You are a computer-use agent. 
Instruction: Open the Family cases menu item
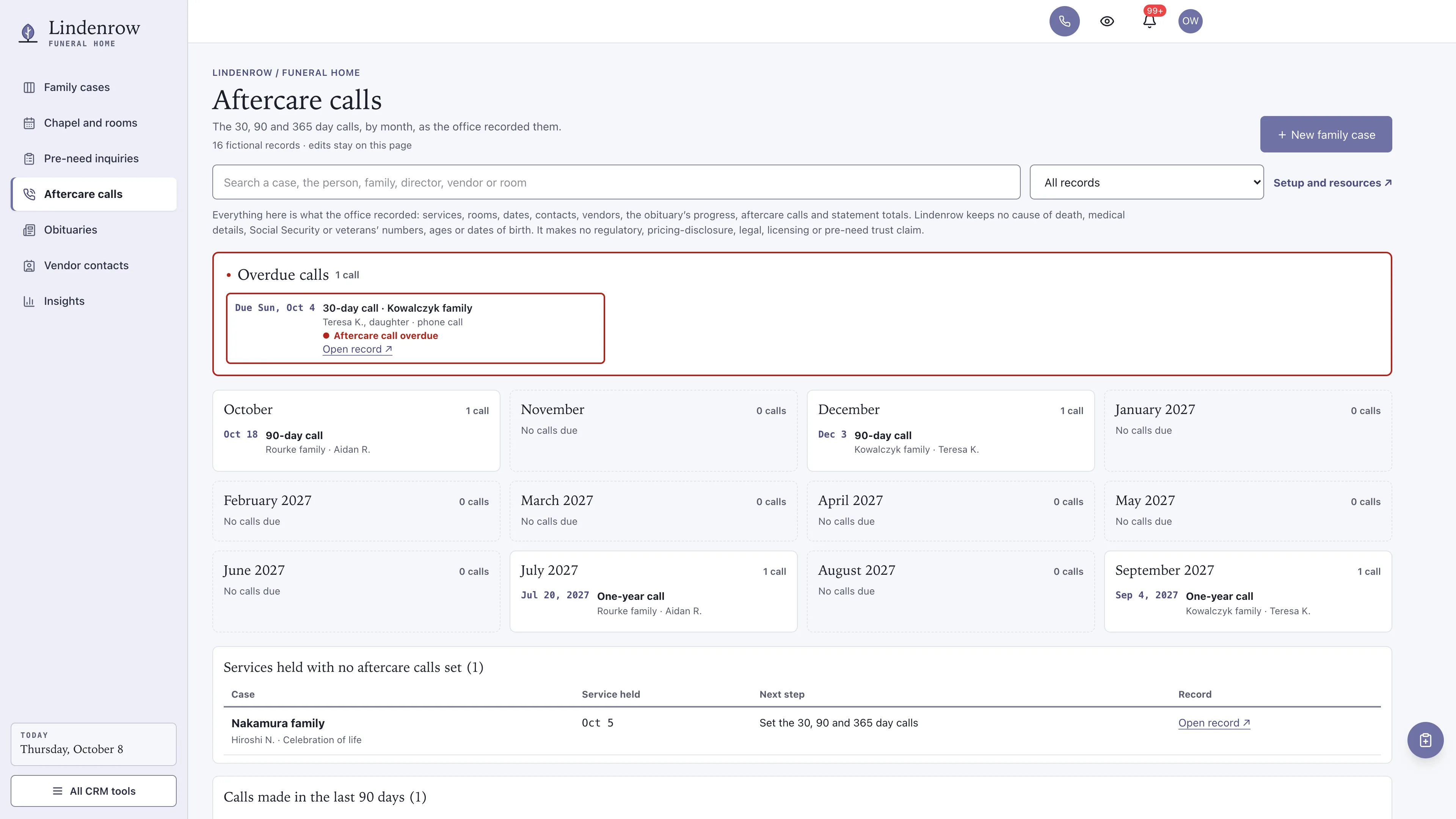point(94,88)
